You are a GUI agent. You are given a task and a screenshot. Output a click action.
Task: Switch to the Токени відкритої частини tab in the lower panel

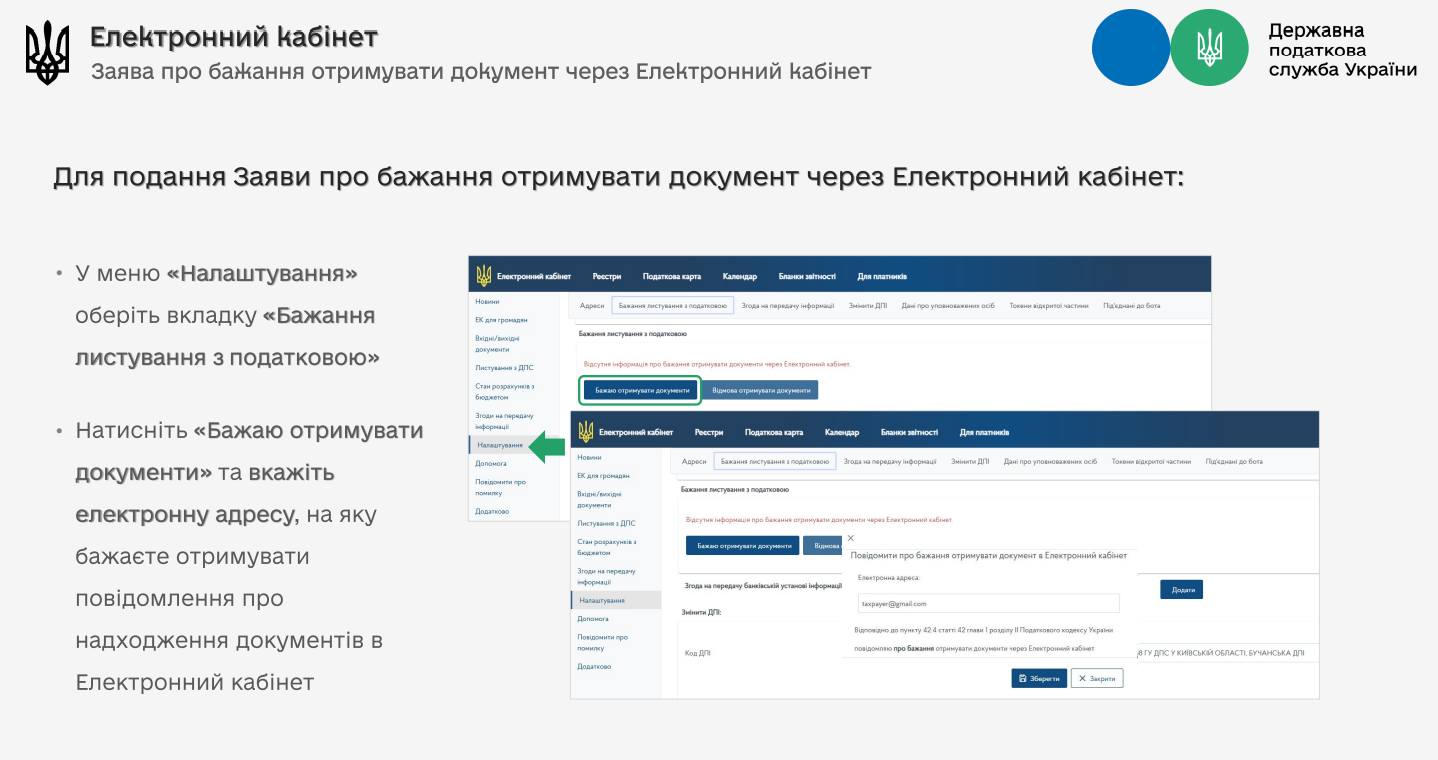tap(1151, 461)
